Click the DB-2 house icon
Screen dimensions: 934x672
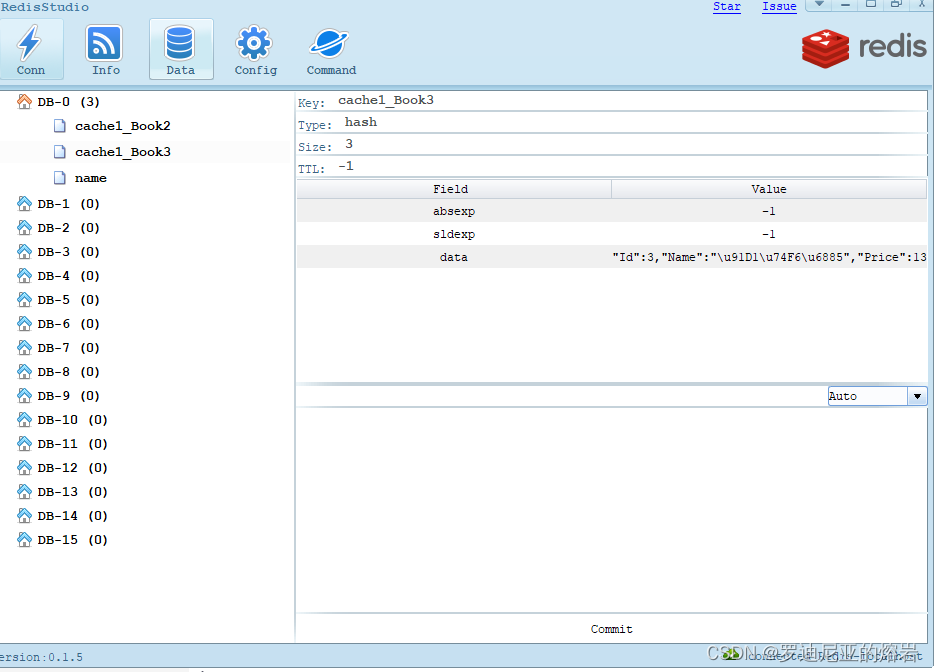24,228
